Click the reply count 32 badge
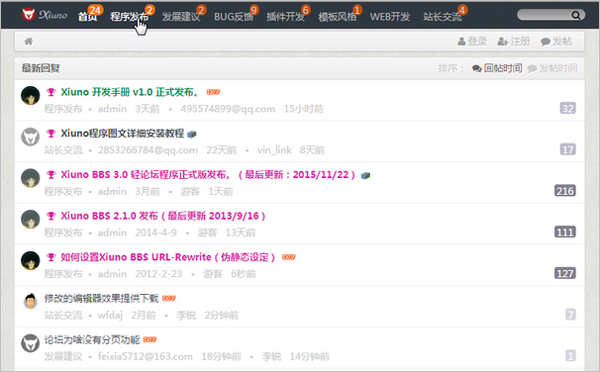Viewport: 600px width, 372px height. [x=568, y=108]
